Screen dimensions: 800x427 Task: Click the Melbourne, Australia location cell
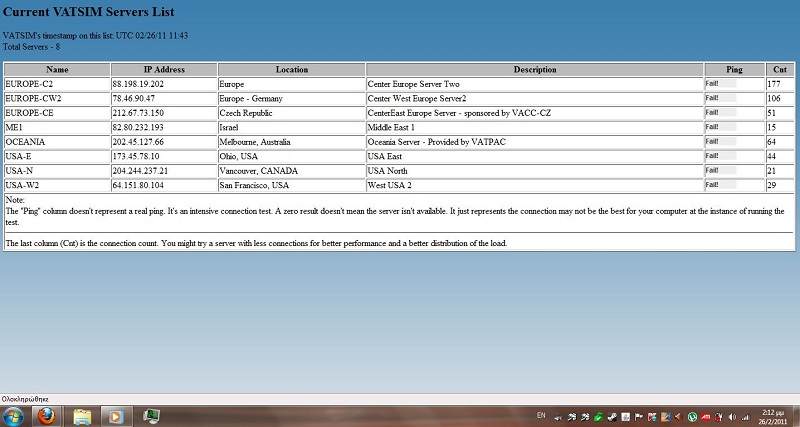click(292, 142)
